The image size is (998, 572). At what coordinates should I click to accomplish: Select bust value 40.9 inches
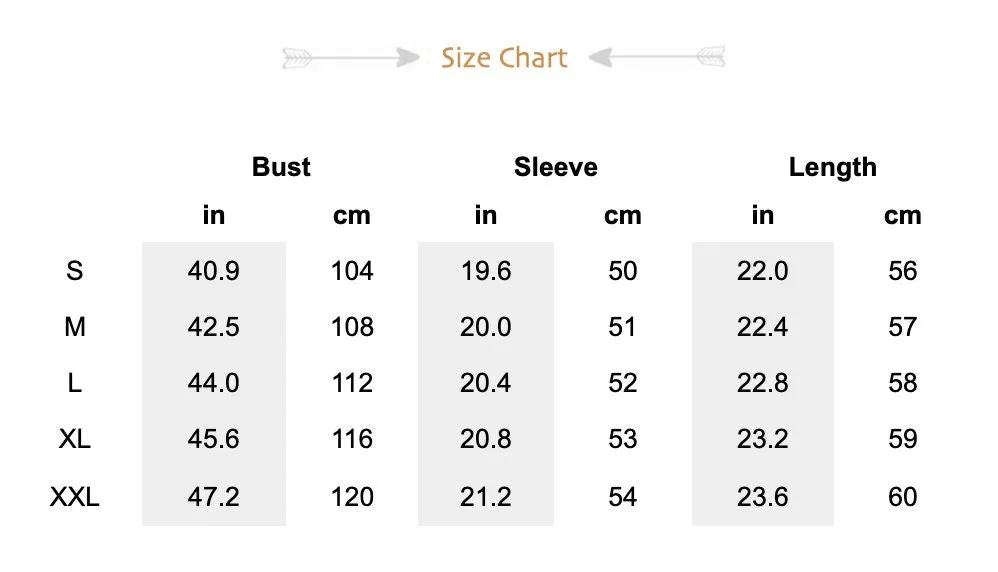pyautogui.click(x=213, y=271)
